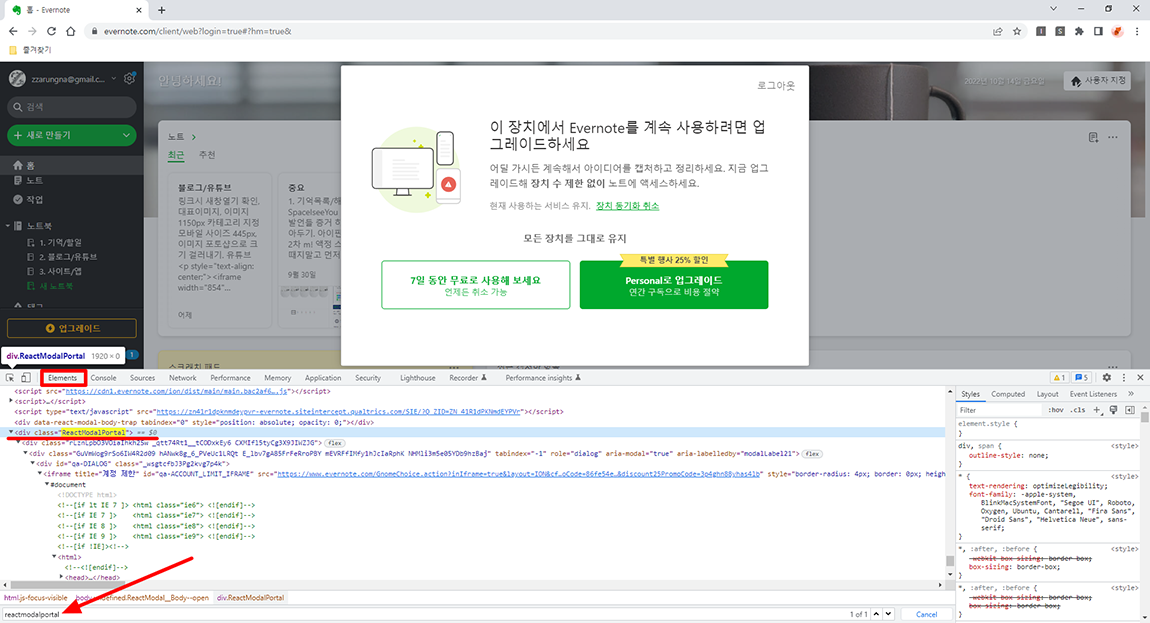1150x623 pixels.
Task: Show more Styles pane tabs chevron
Action: (x=1131, y=394)
